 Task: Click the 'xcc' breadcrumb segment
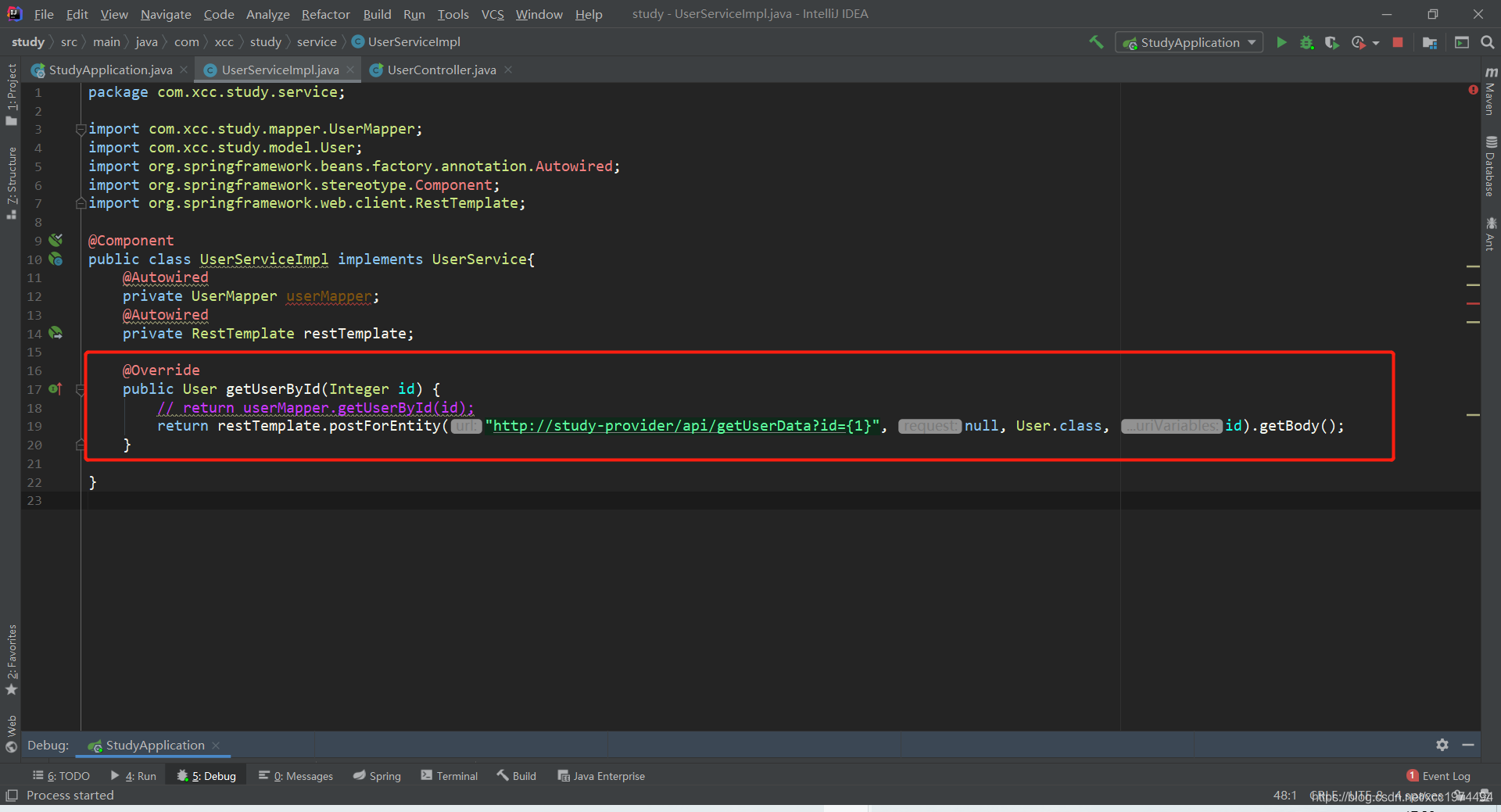(x=224, y=41)
